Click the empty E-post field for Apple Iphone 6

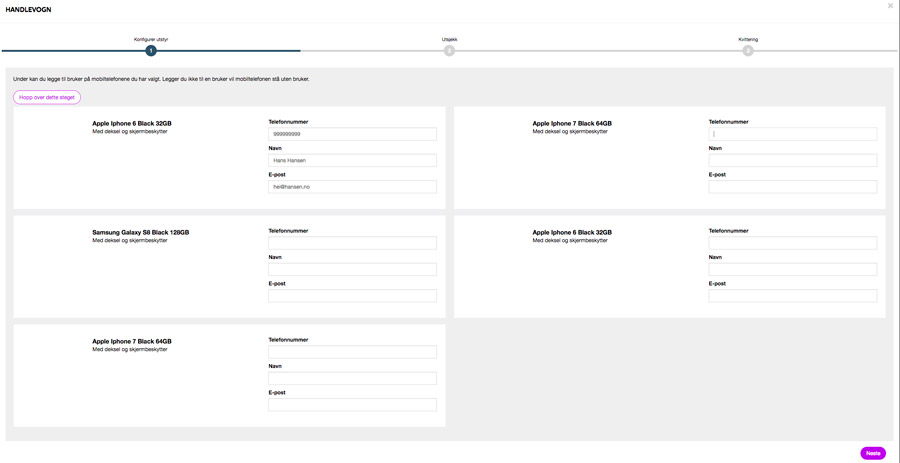tap(793, 296)
